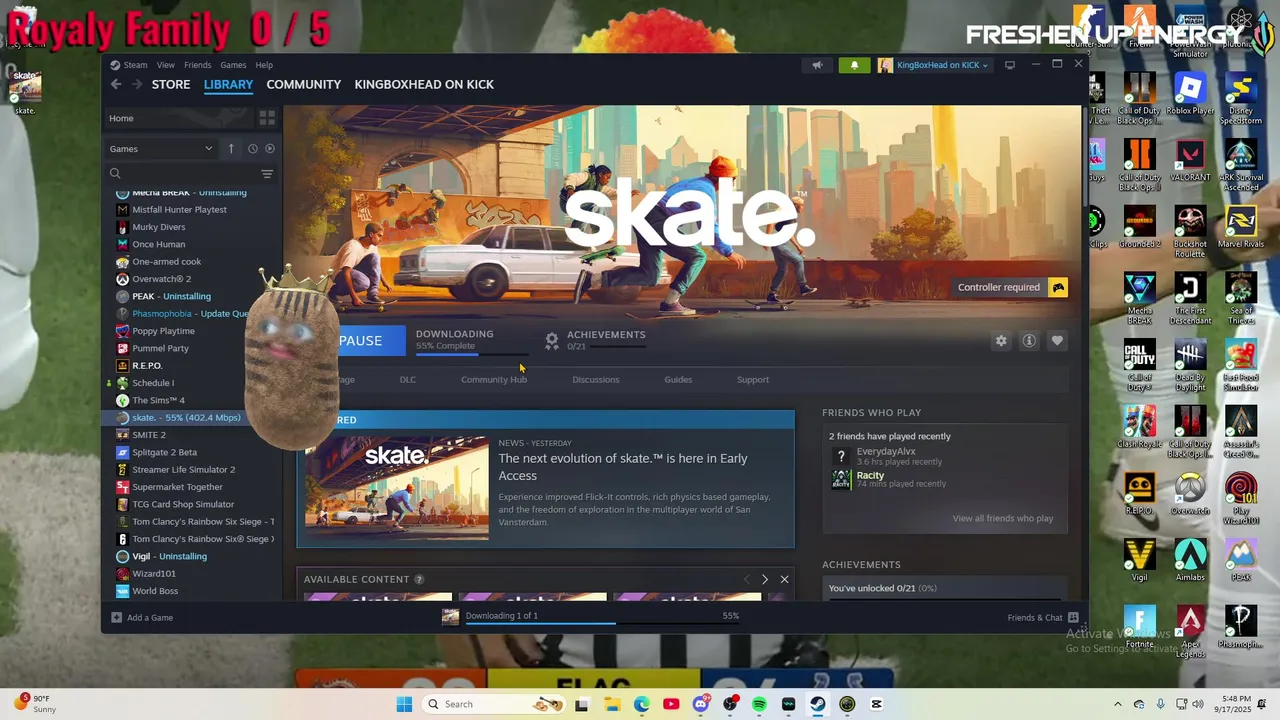
Task: Open the game info circle icon
Action: point(1029,341)
